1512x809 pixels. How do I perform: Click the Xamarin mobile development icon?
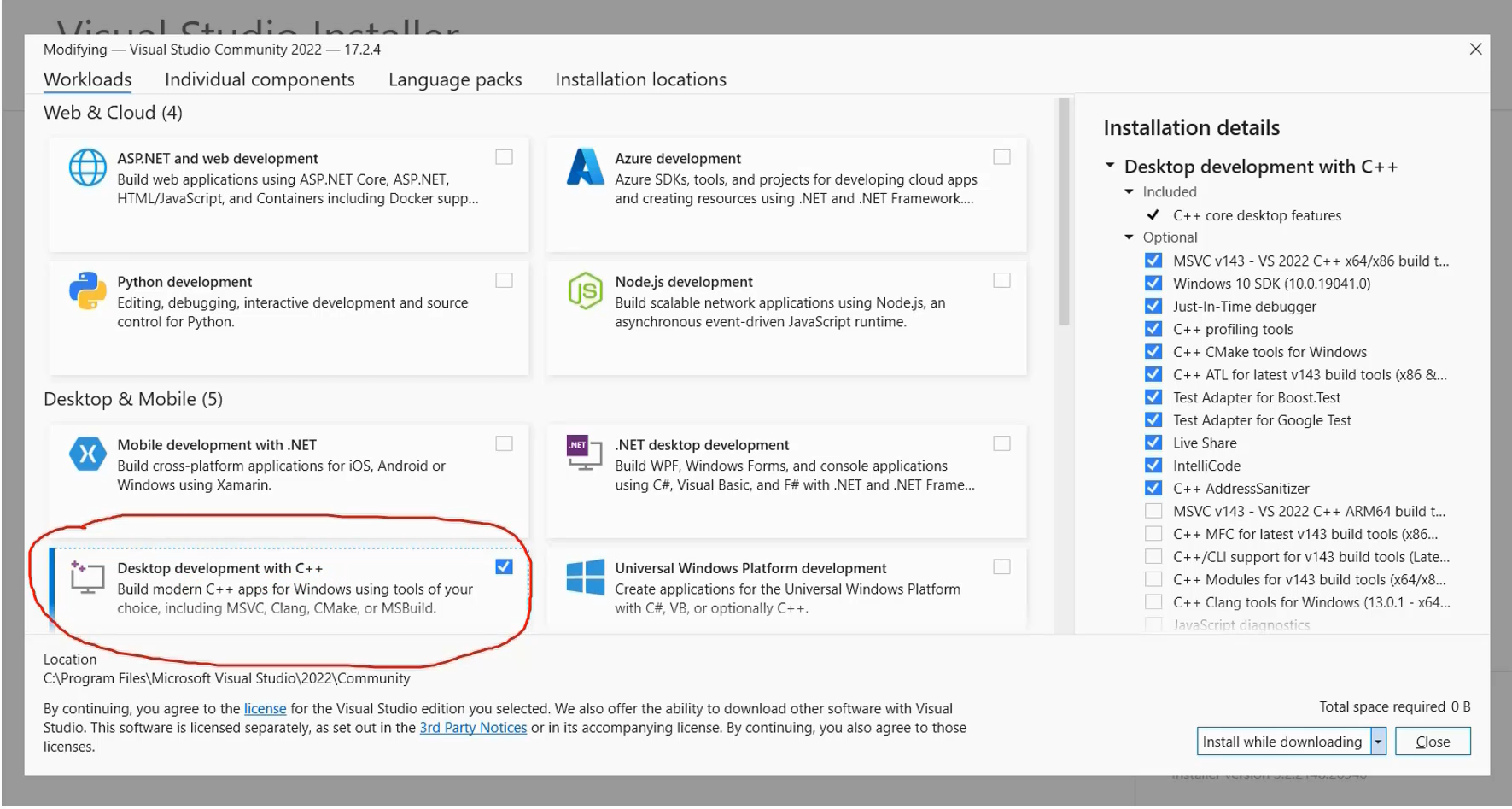pos(88,454)
